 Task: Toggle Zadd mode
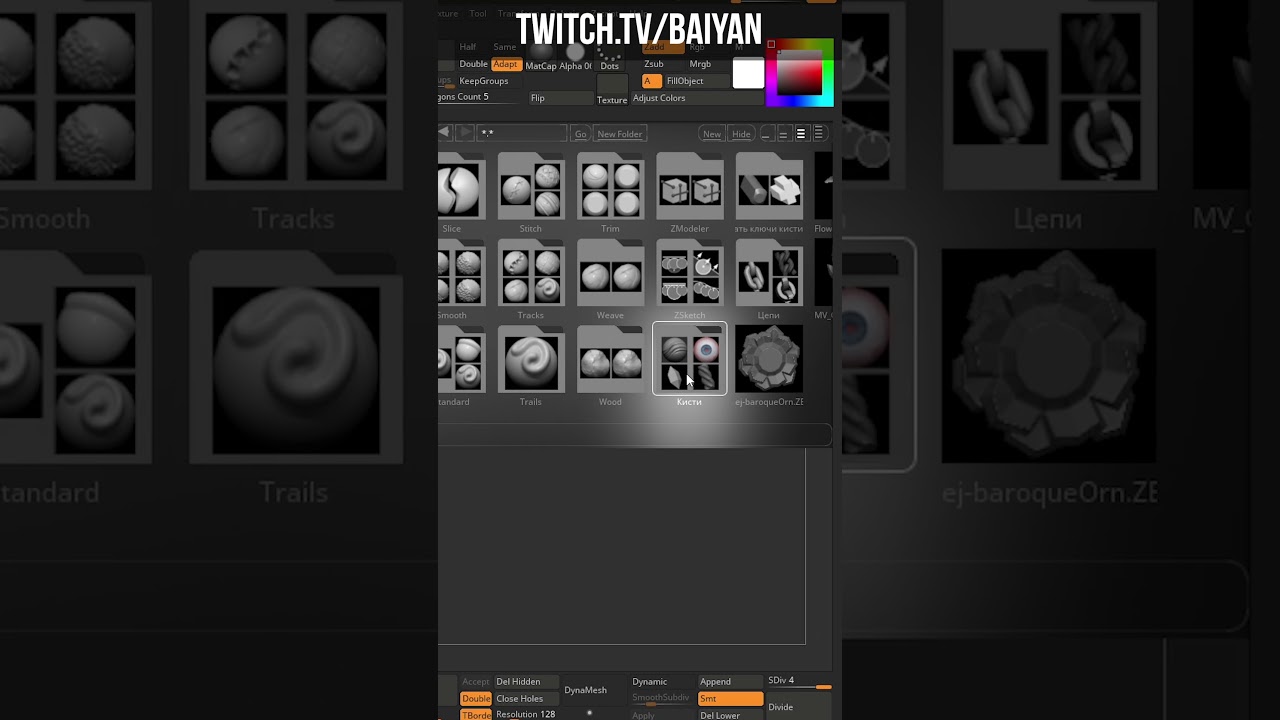[x=662, y=47]
